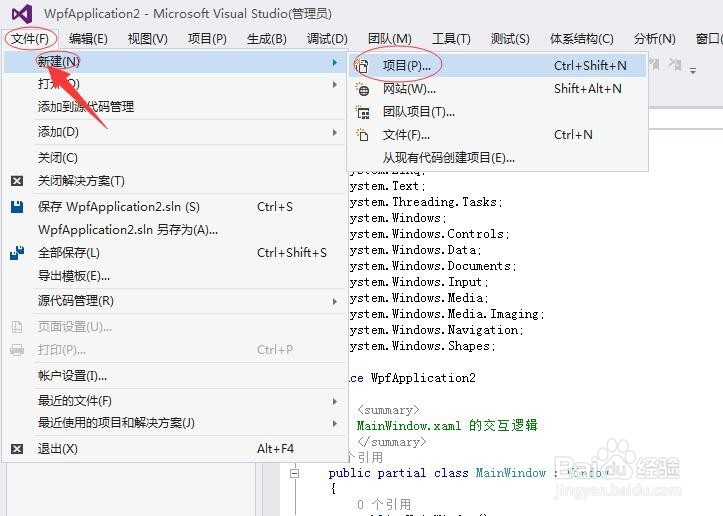
Task: Open the 项目(P) menu in menu bar
Action: coord(207,39)
